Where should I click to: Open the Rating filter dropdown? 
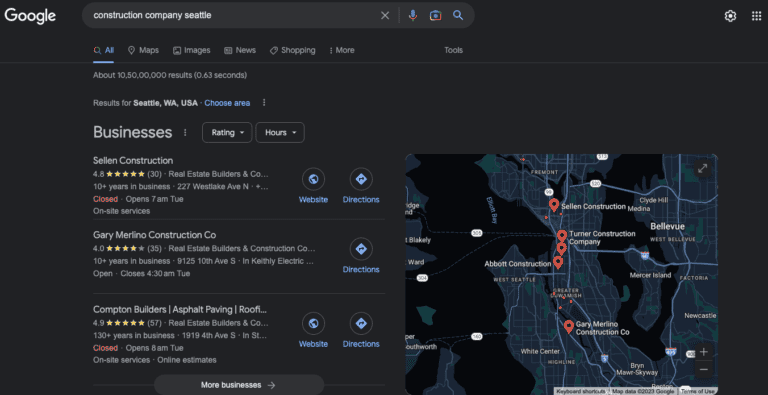point(227,132)
